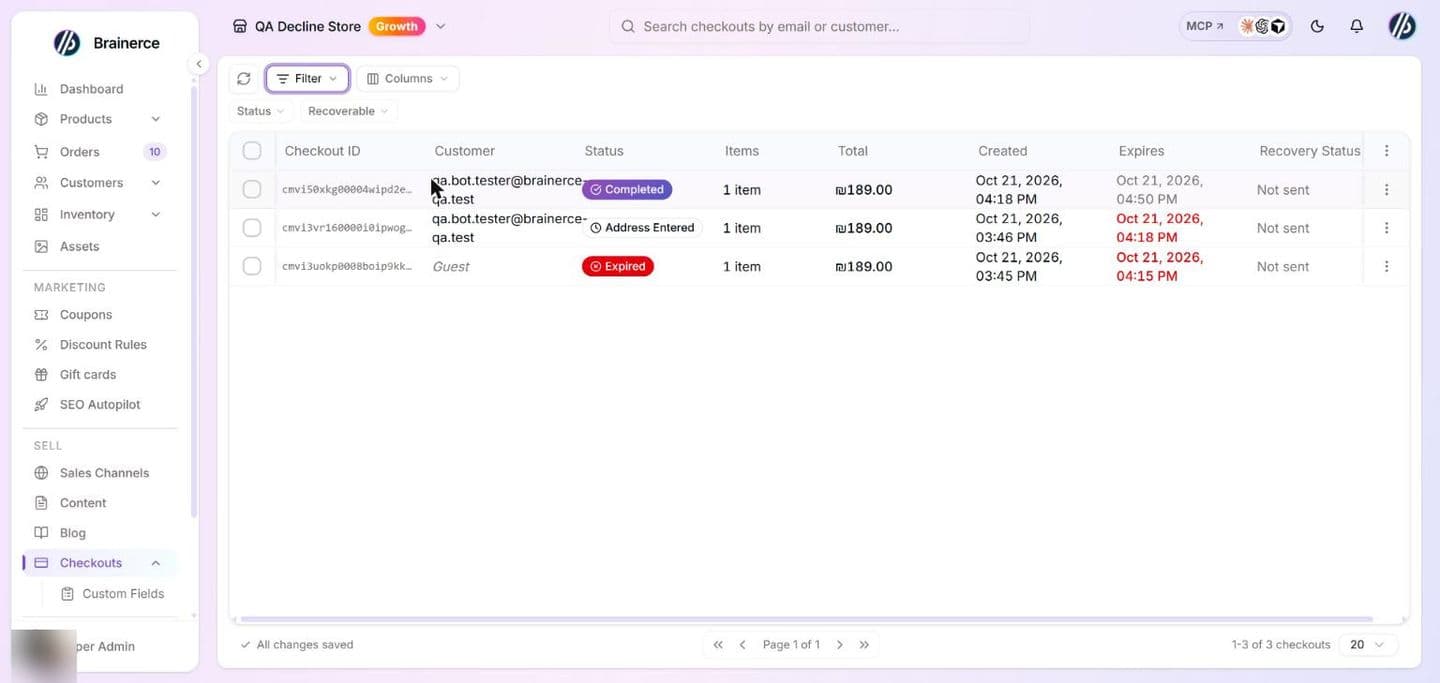The image size is (1440, 683).
Task: Click the SEO Autopilot rocket icon
Action: tap(41, 404)
